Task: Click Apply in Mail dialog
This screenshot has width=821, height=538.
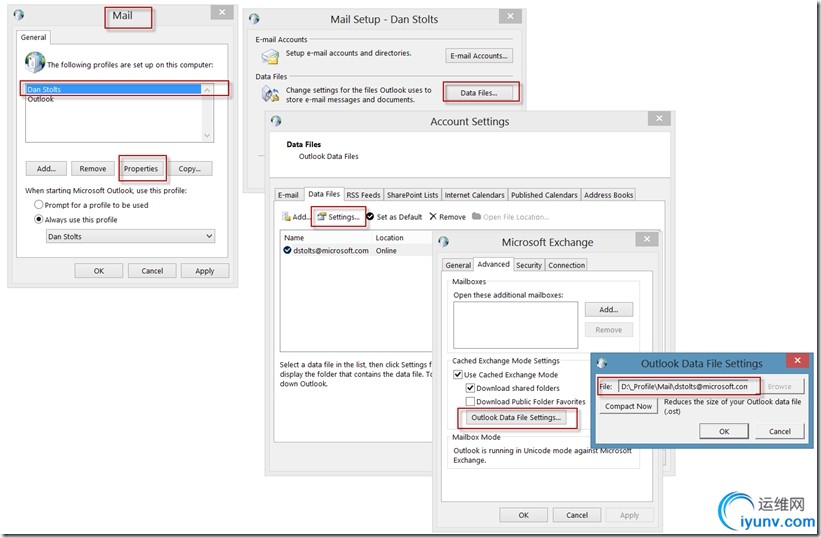Action: (x=205, y=271)
